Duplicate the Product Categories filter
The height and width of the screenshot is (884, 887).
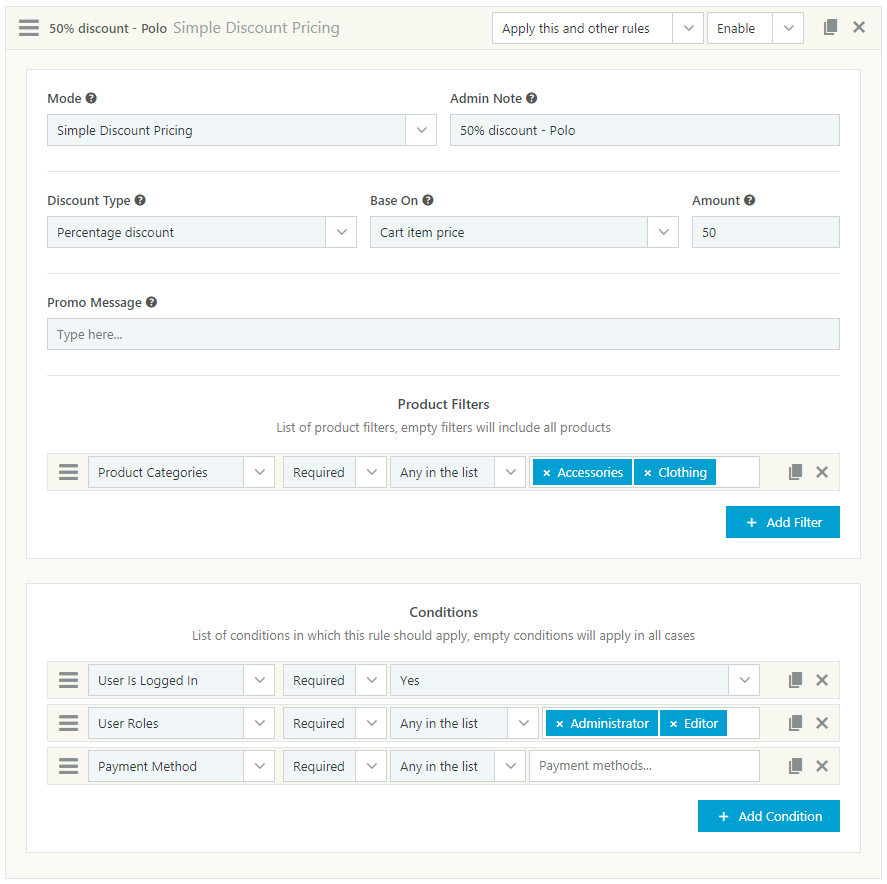click(x=796, y=472)
